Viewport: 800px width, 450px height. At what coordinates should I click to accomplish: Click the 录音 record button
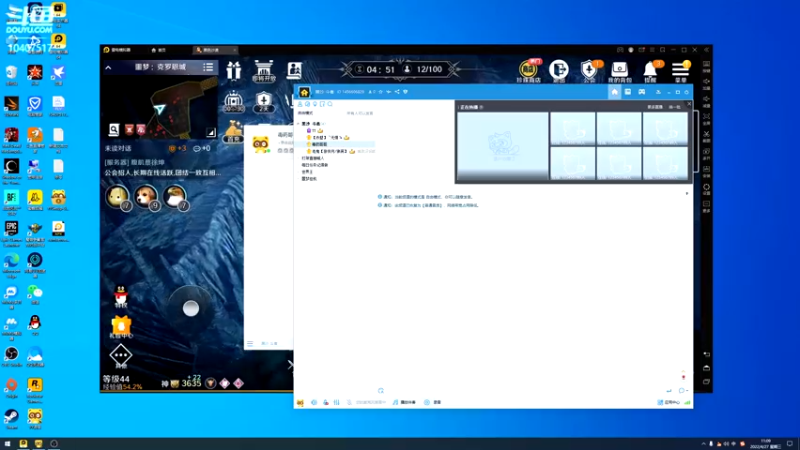click(x=433, y=403)
